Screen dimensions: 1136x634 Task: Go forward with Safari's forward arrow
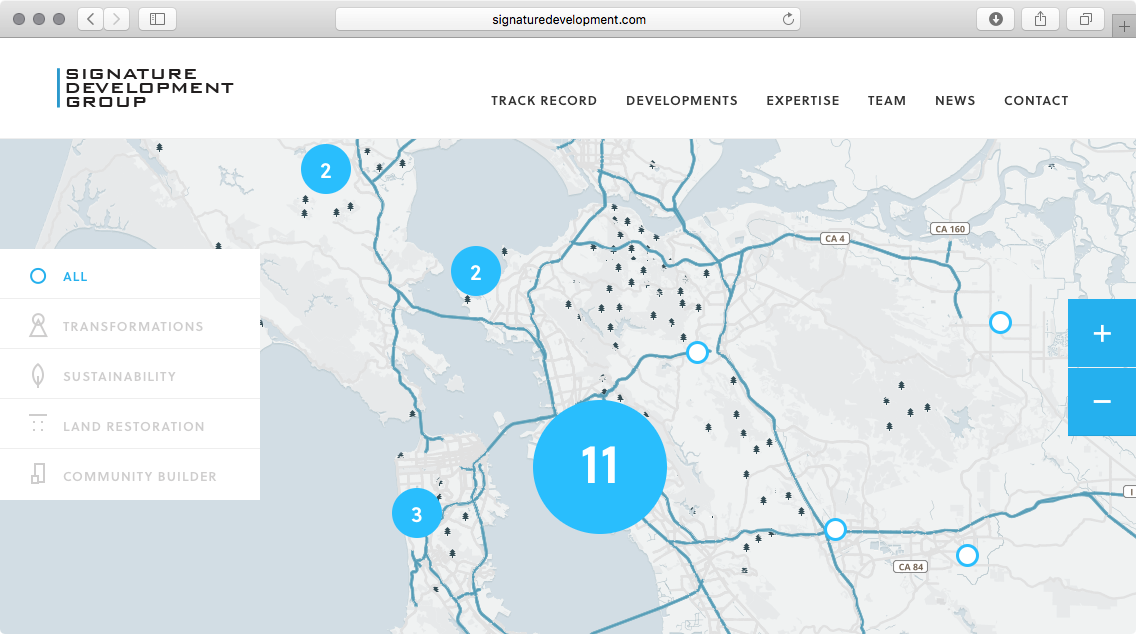(117, 19)
